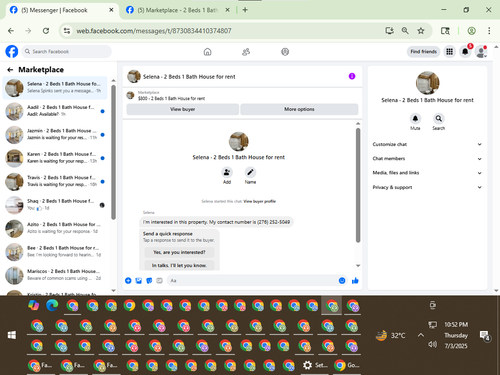
Task: Click the Facebook logo
Action: pyautogui.click(x=12, y=52)
